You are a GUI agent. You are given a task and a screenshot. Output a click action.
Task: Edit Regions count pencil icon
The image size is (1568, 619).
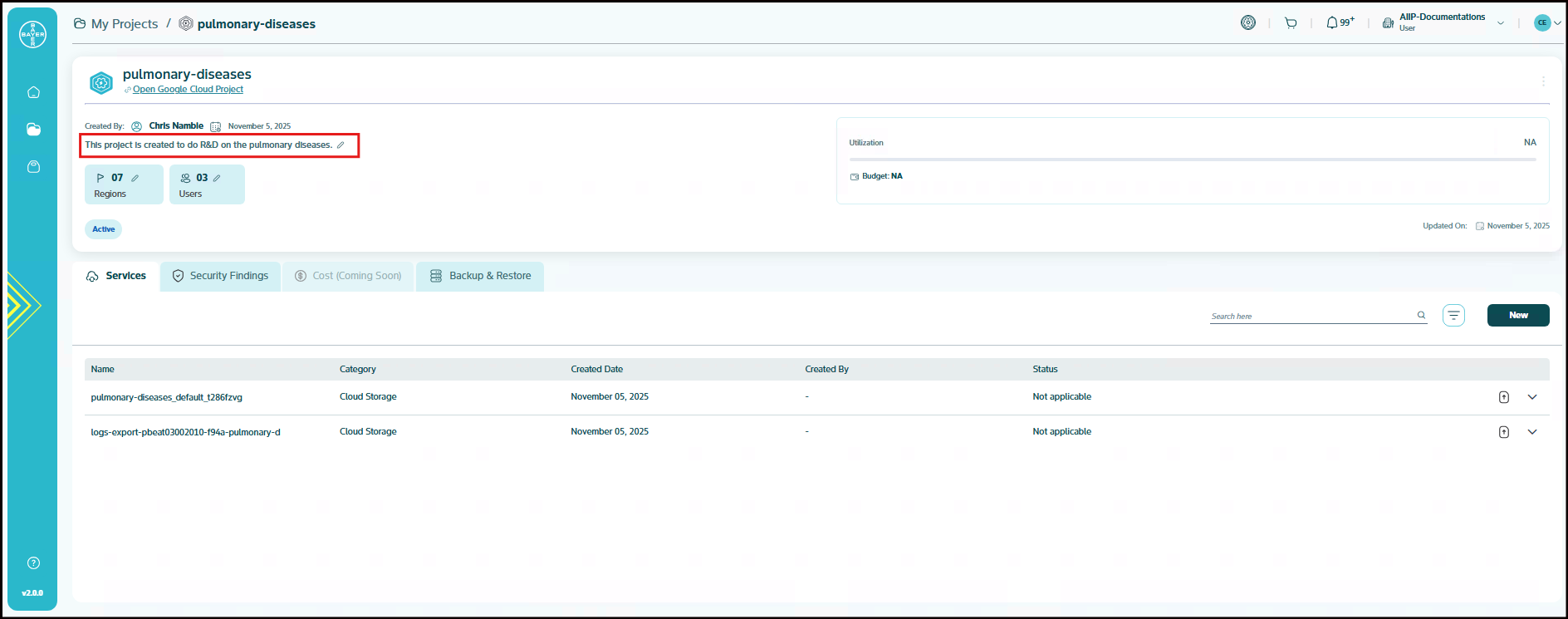click(135, 178)
